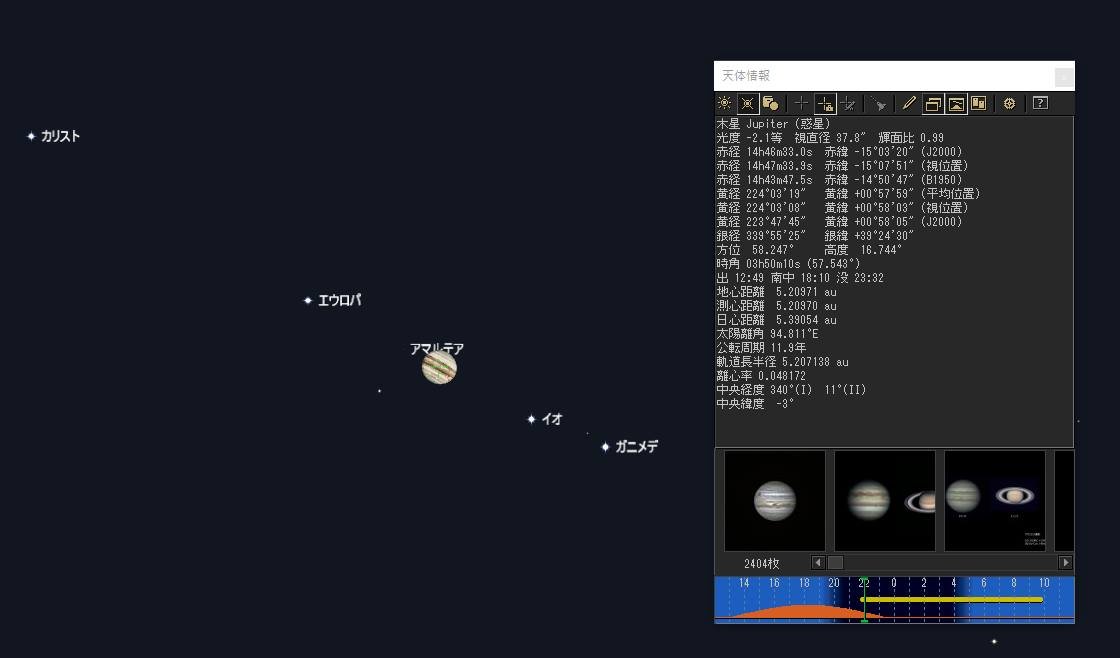This screenshot has height=658, width=1120.
Task: Select the pencil edit icon
Action: tap(909, 104)
